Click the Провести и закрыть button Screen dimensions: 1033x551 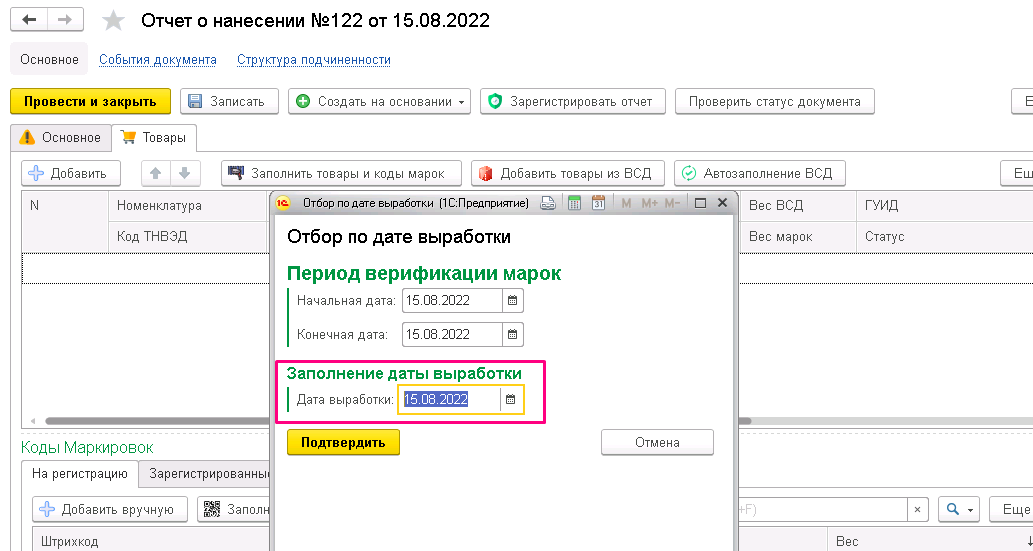(90, 102)
